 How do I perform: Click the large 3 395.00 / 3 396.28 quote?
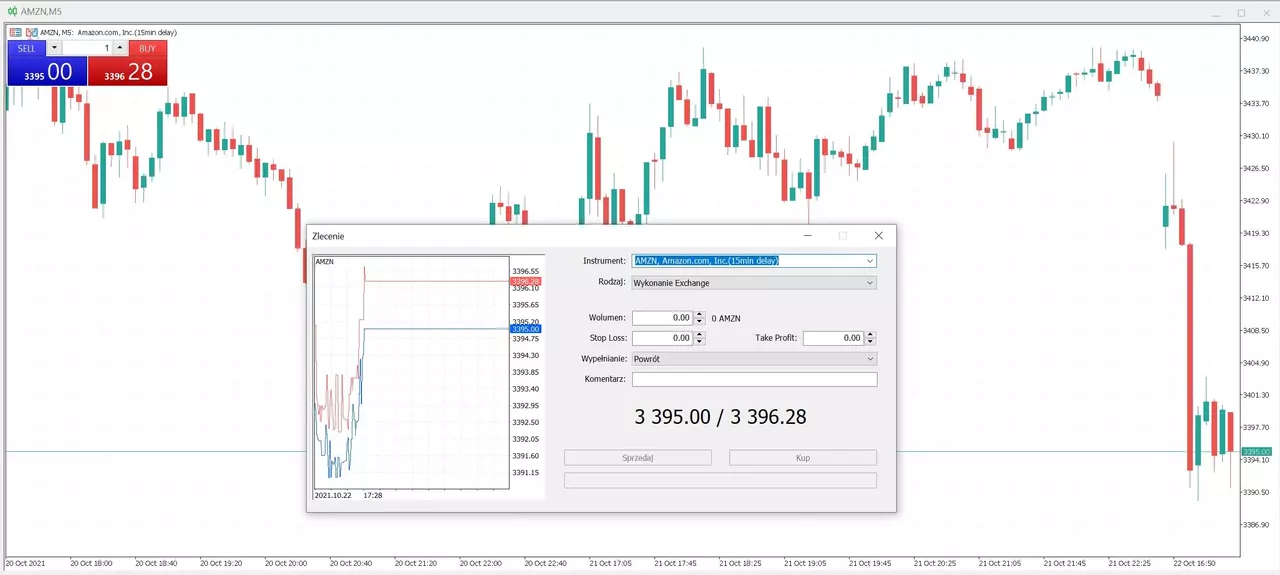point(720,417)
